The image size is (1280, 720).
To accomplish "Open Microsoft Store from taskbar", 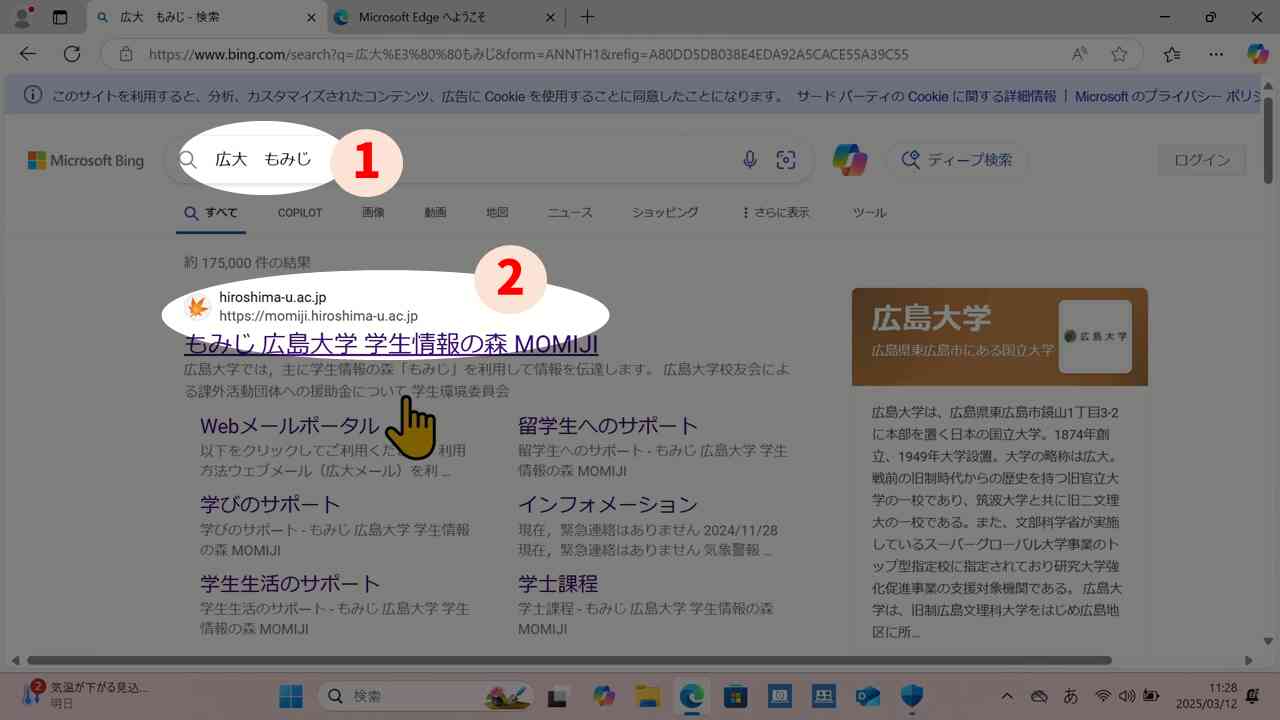I will pyautogui.click(x=736, y=695).
